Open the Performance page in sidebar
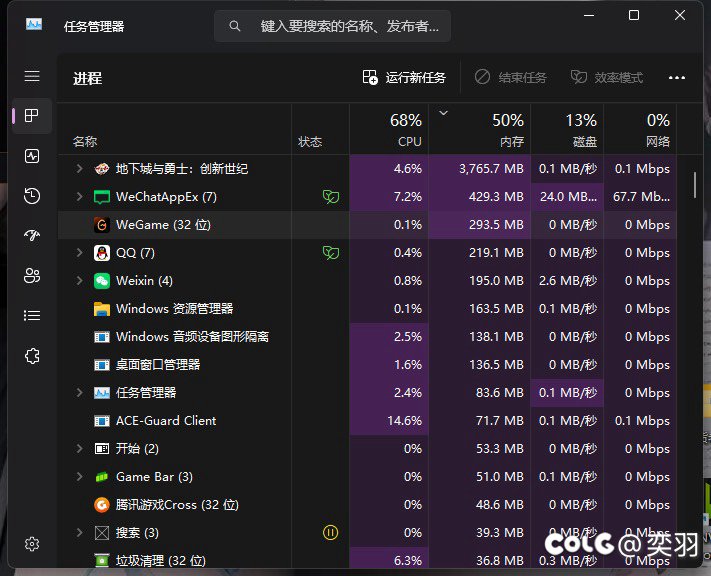The height and width of the screenshot is (576, 711). coord(32,156)
